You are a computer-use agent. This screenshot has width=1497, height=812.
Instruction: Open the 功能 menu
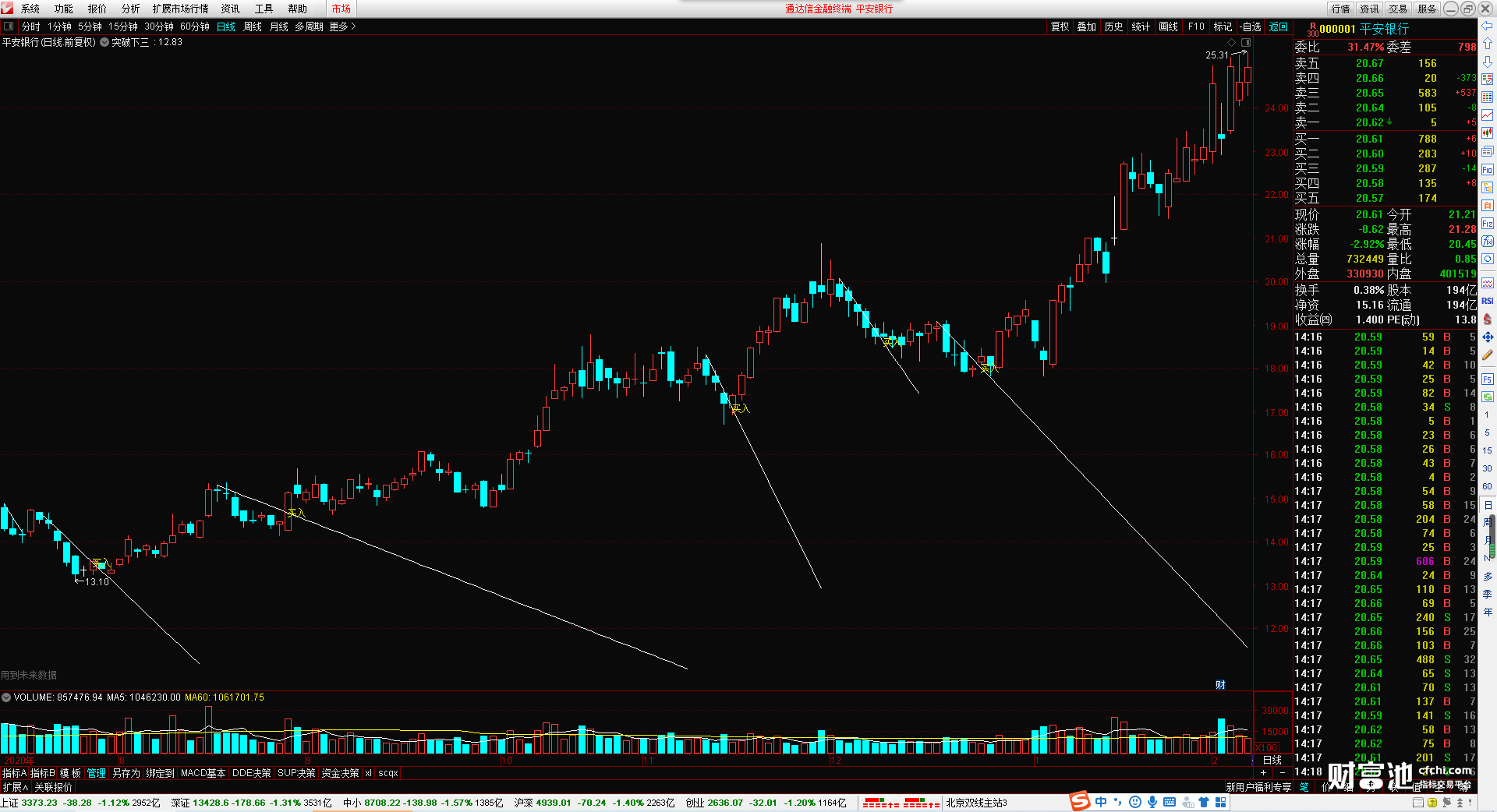(x=64, y=9)
